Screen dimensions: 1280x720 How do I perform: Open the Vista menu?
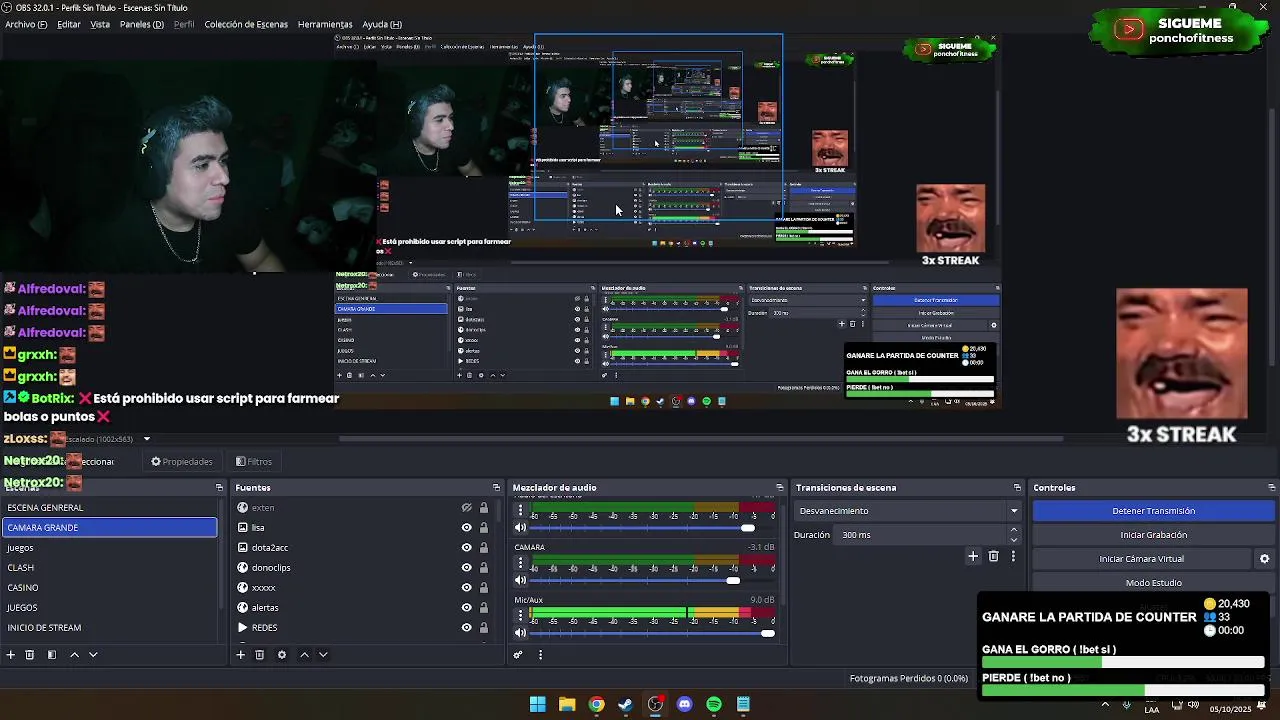tap(100, 24)
